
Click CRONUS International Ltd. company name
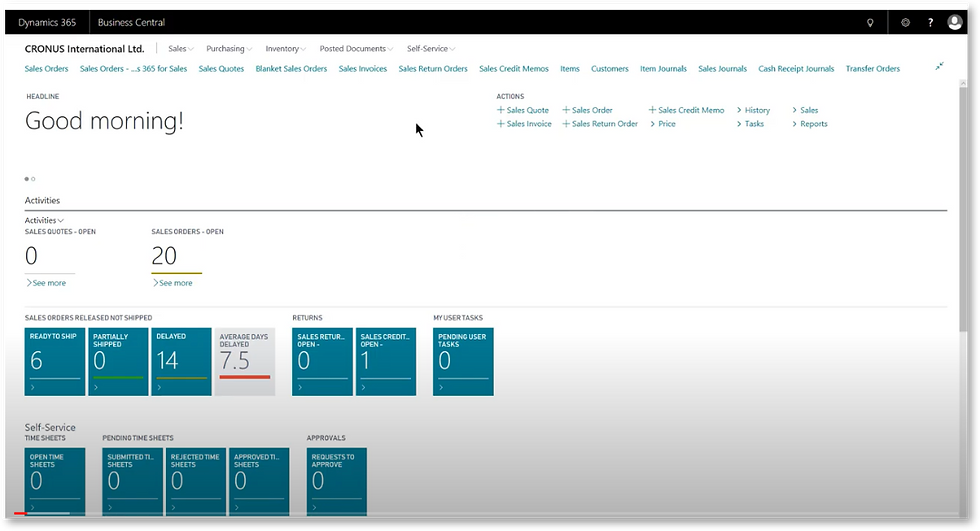click(x=84, y=49)
